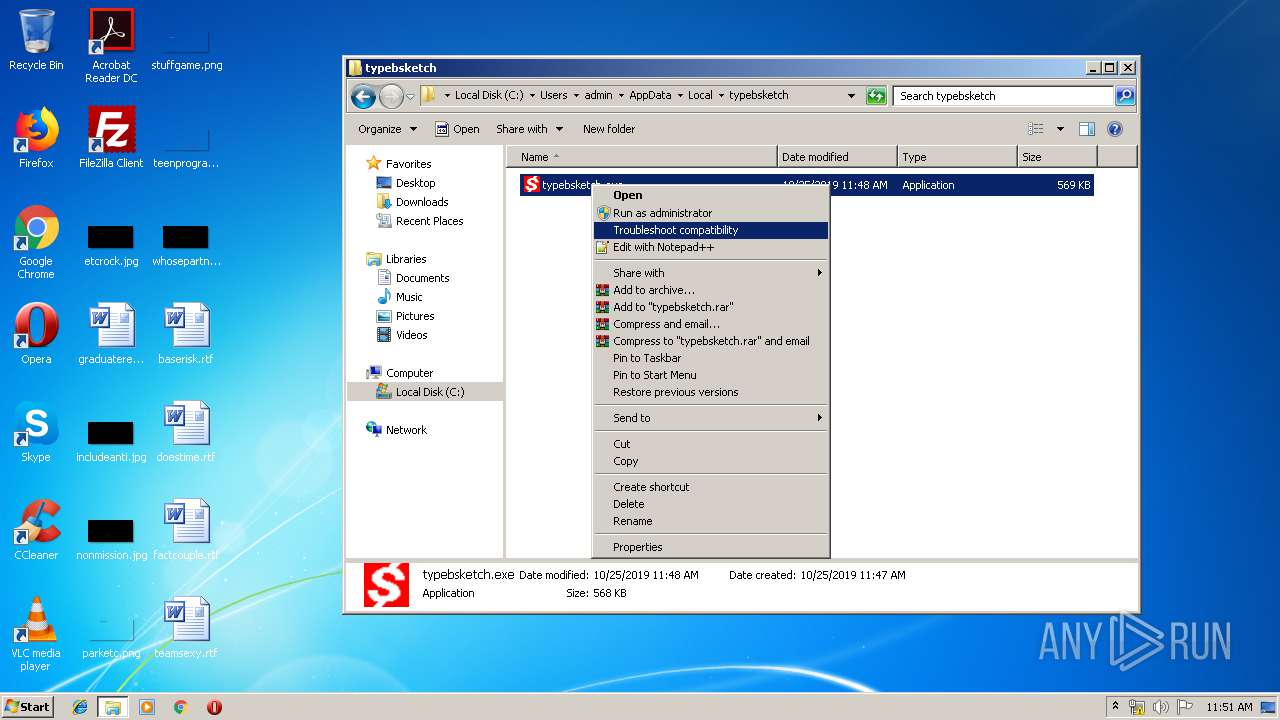
Task: Show hidden system tray icons
Action: (1115, 706)
